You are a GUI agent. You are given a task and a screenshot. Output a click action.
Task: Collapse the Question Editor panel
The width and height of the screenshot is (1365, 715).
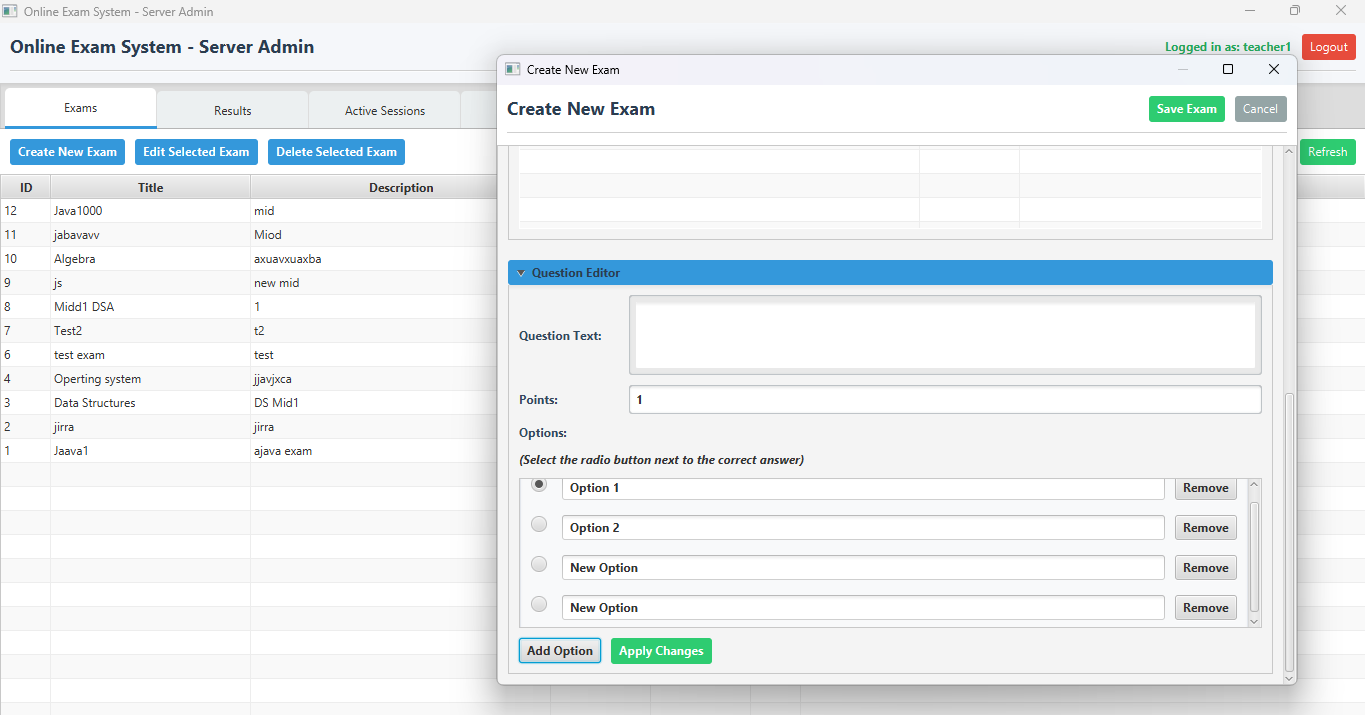[521, 273]
